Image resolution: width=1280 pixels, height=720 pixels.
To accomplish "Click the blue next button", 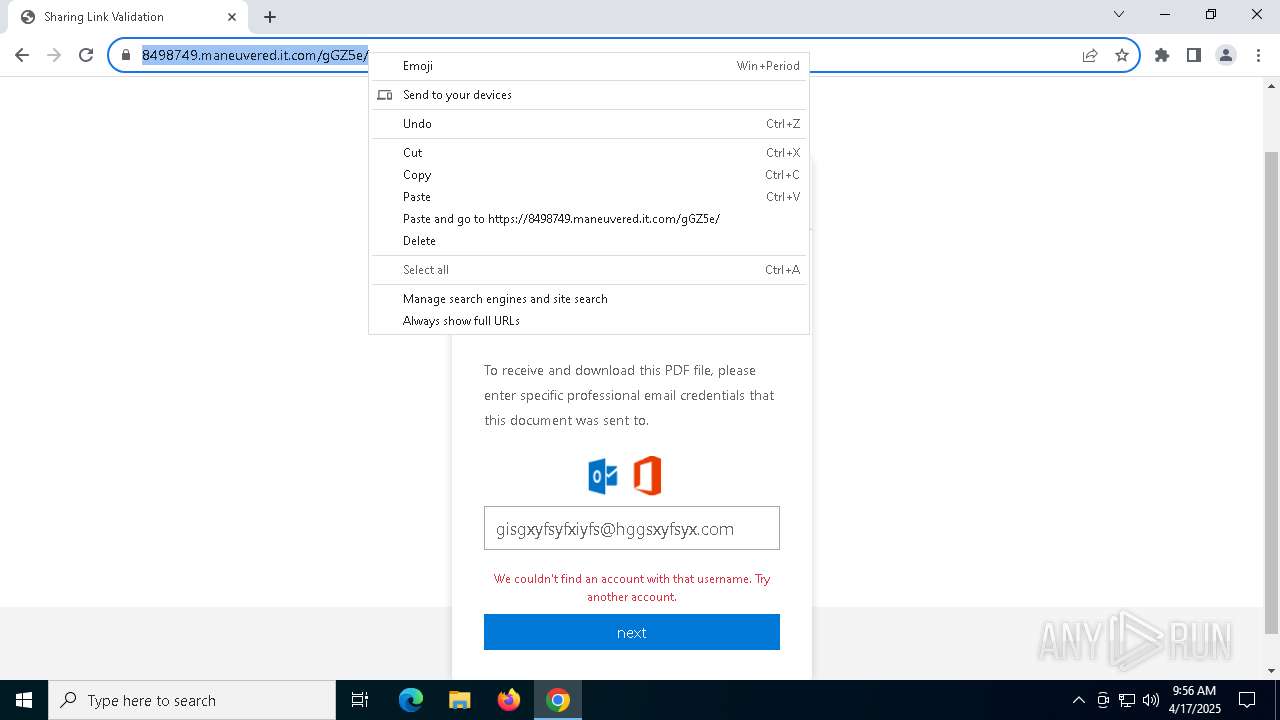I will point(632,632).
